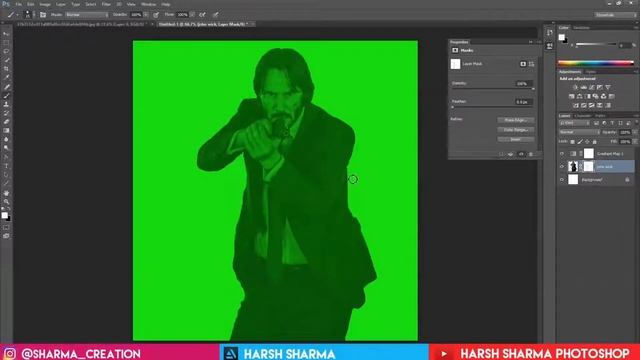The image size is (640, 360).
Task: Toggle lock transparent pixels
Action: point(572,142)
